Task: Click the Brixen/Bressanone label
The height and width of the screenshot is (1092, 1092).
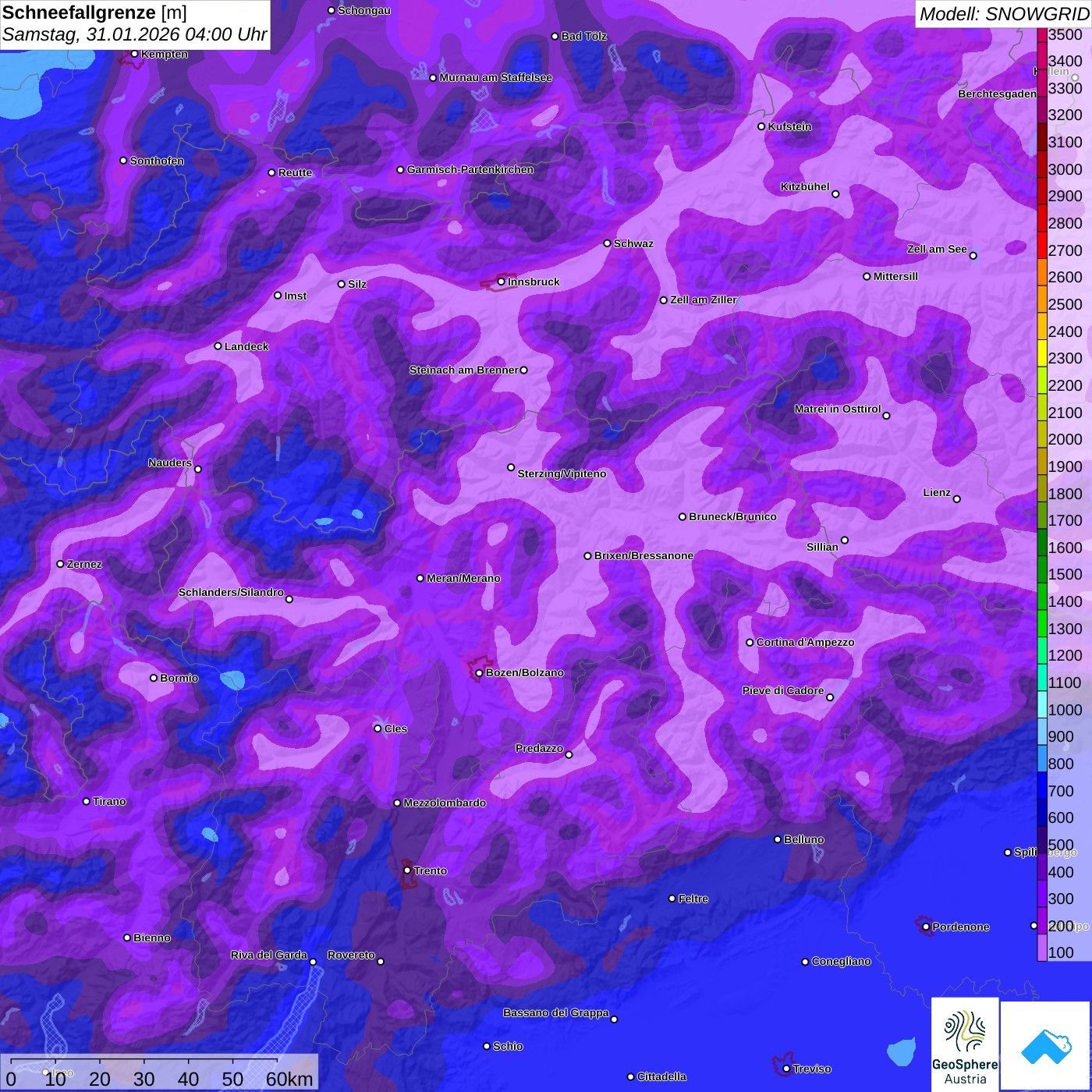Action: tap(643, 555)
